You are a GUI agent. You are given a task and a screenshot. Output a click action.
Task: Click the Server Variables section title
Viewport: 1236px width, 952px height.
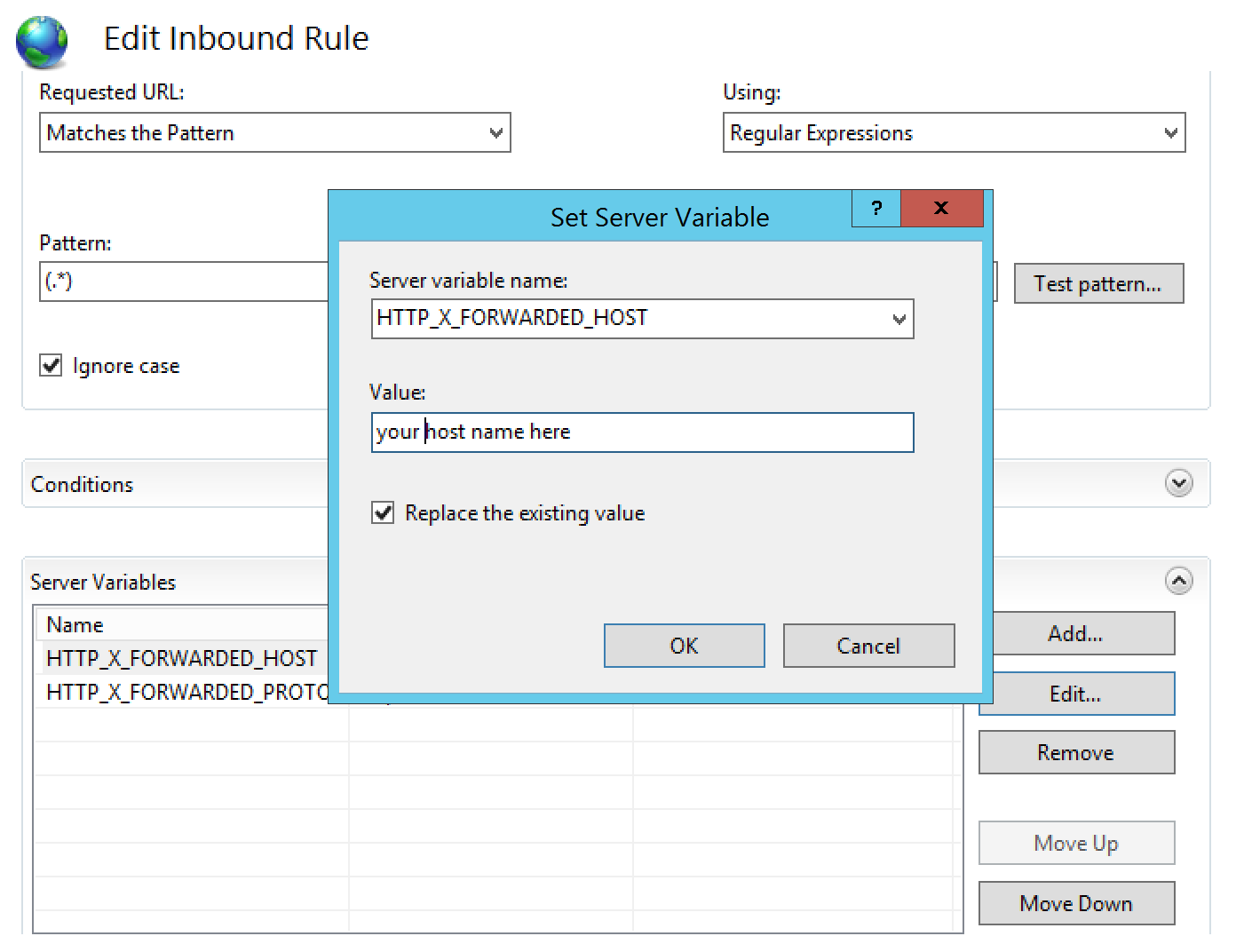tap(103, 582)
